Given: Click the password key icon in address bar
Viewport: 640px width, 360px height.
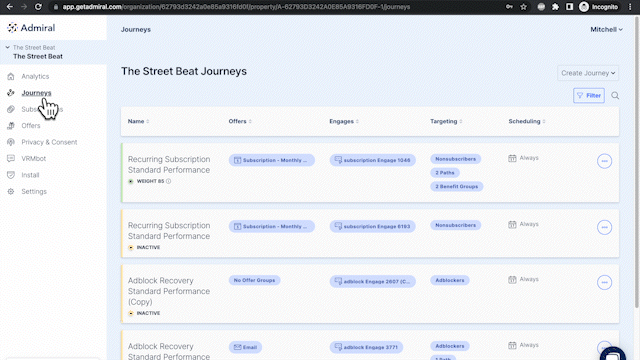Looking at the screenshot, I should tap(509, 7).
